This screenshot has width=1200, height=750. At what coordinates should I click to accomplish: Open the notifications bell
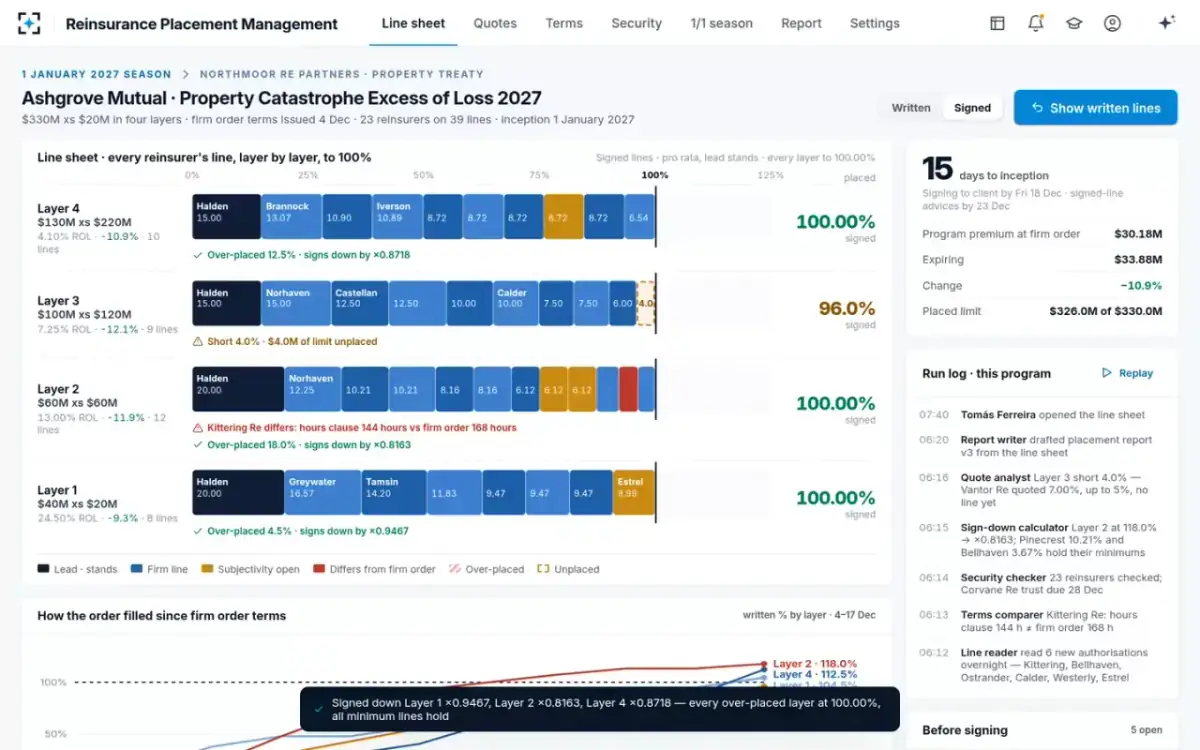[1035, 23]
